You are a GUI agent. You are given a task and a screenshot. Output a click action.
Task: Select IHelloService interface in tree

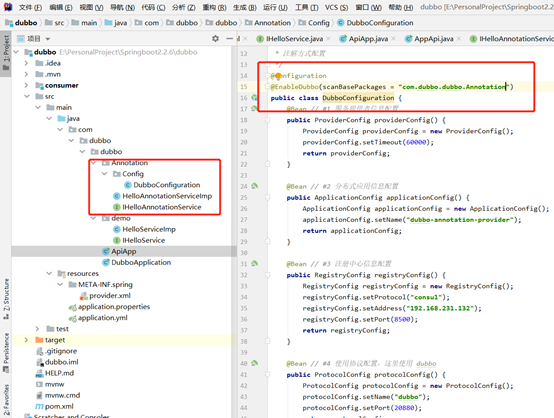click(139, 240)
